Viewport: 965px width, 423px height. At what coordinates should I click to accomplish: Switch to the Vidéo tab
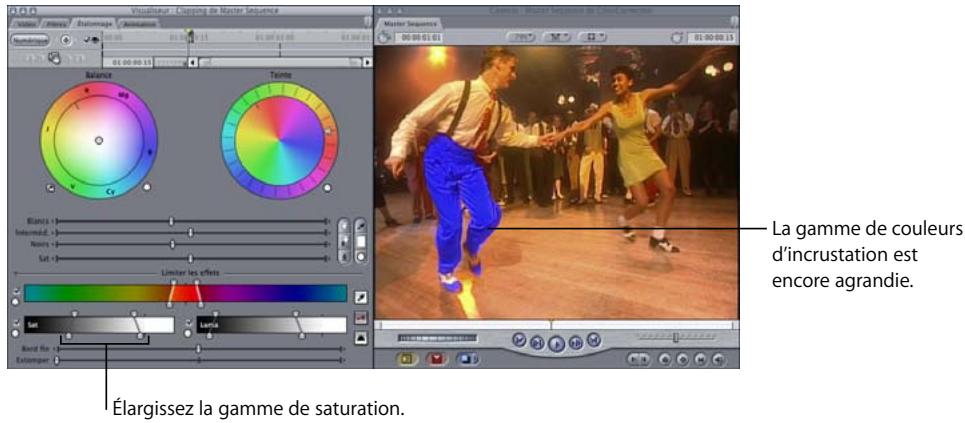point(25,24)
